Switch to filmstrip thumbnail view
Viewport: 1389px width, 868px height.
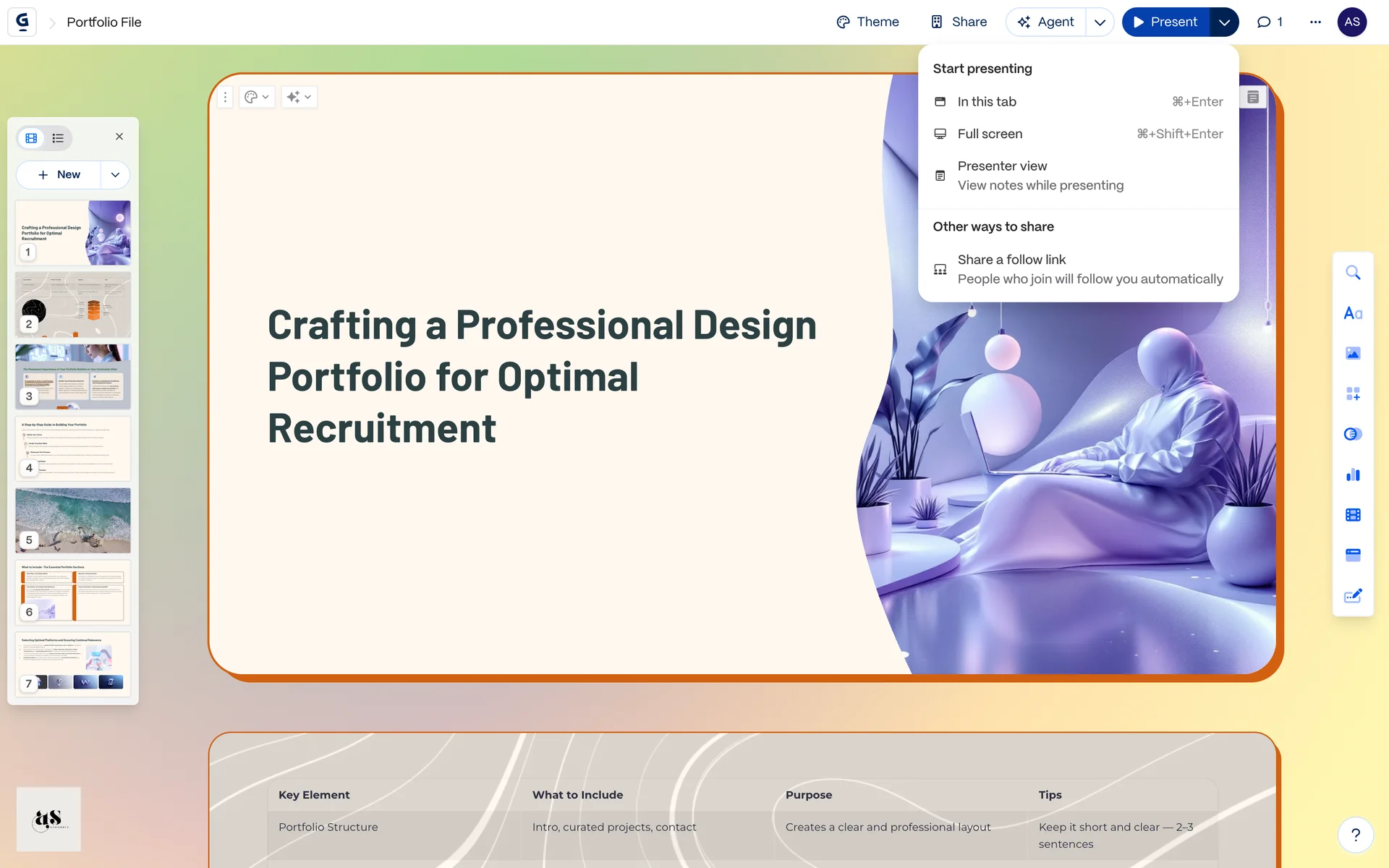(31, 137)
